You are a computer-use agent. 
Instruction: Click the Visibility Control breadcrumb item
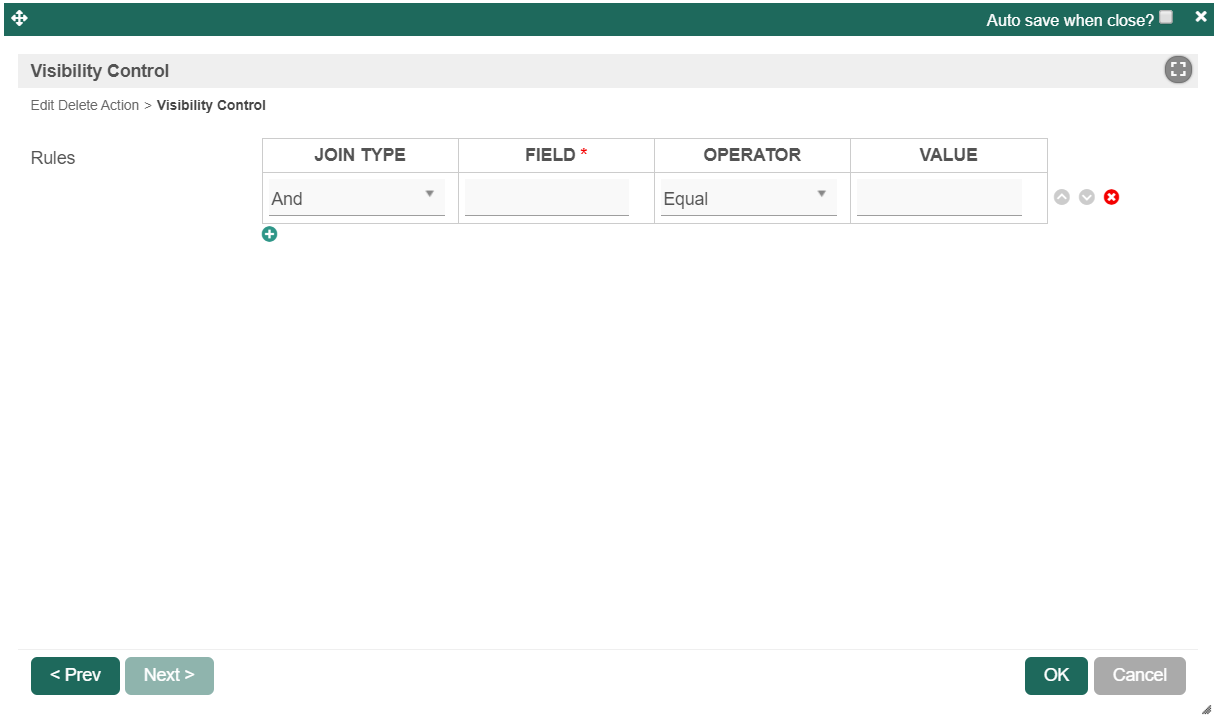click(211, 105)
